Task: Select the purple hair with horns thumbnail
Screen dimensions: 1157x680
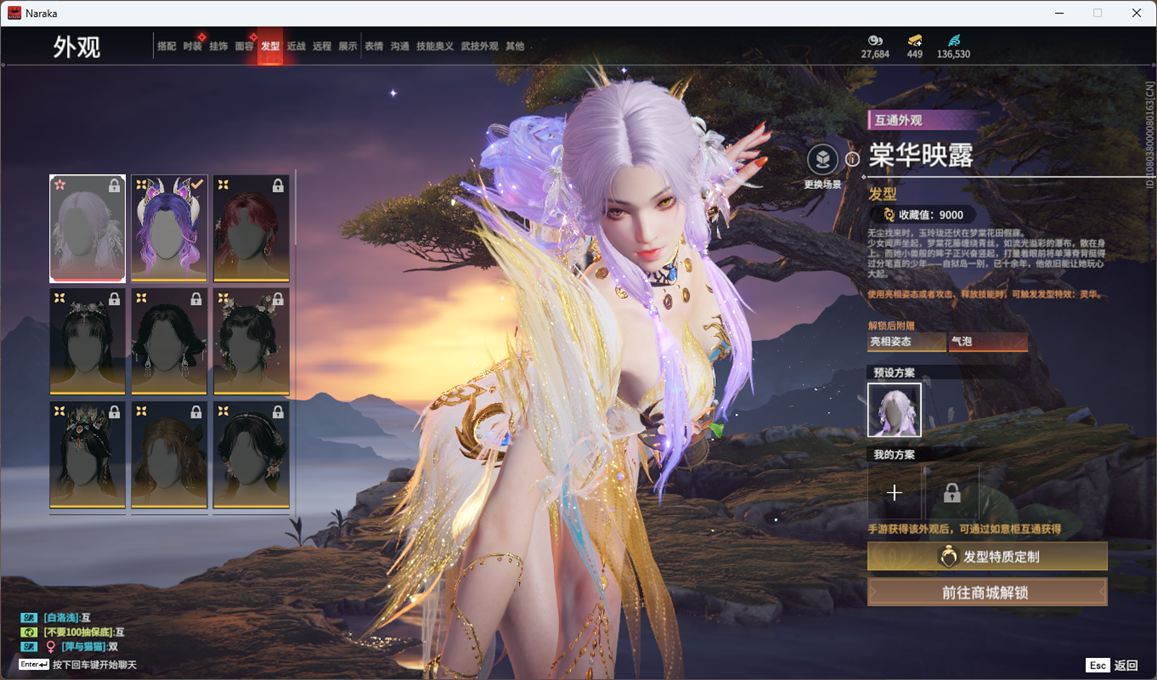Action: coord(169,228)
